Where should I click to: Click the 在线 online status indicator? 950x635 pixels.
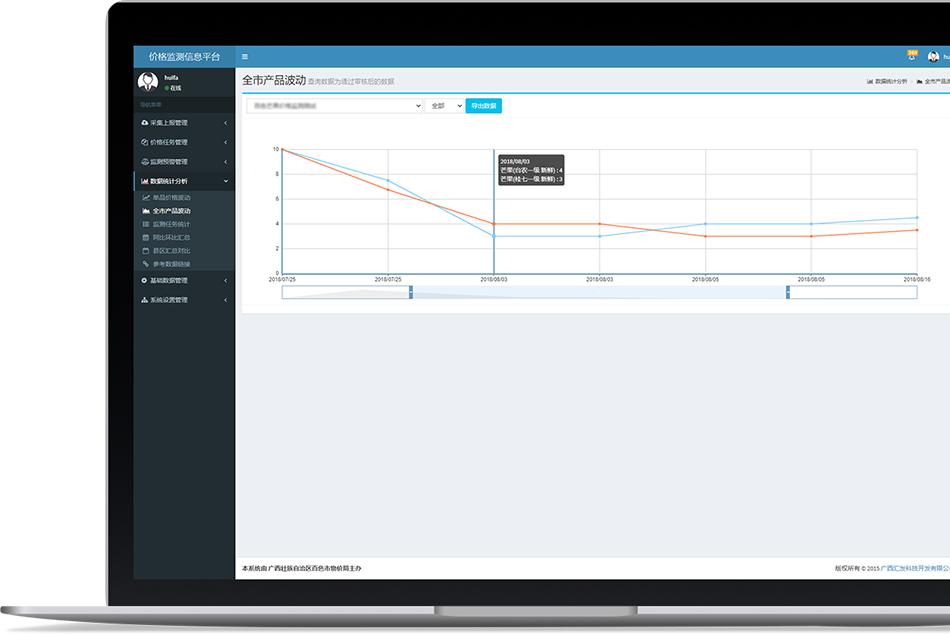tap(173, 88)
